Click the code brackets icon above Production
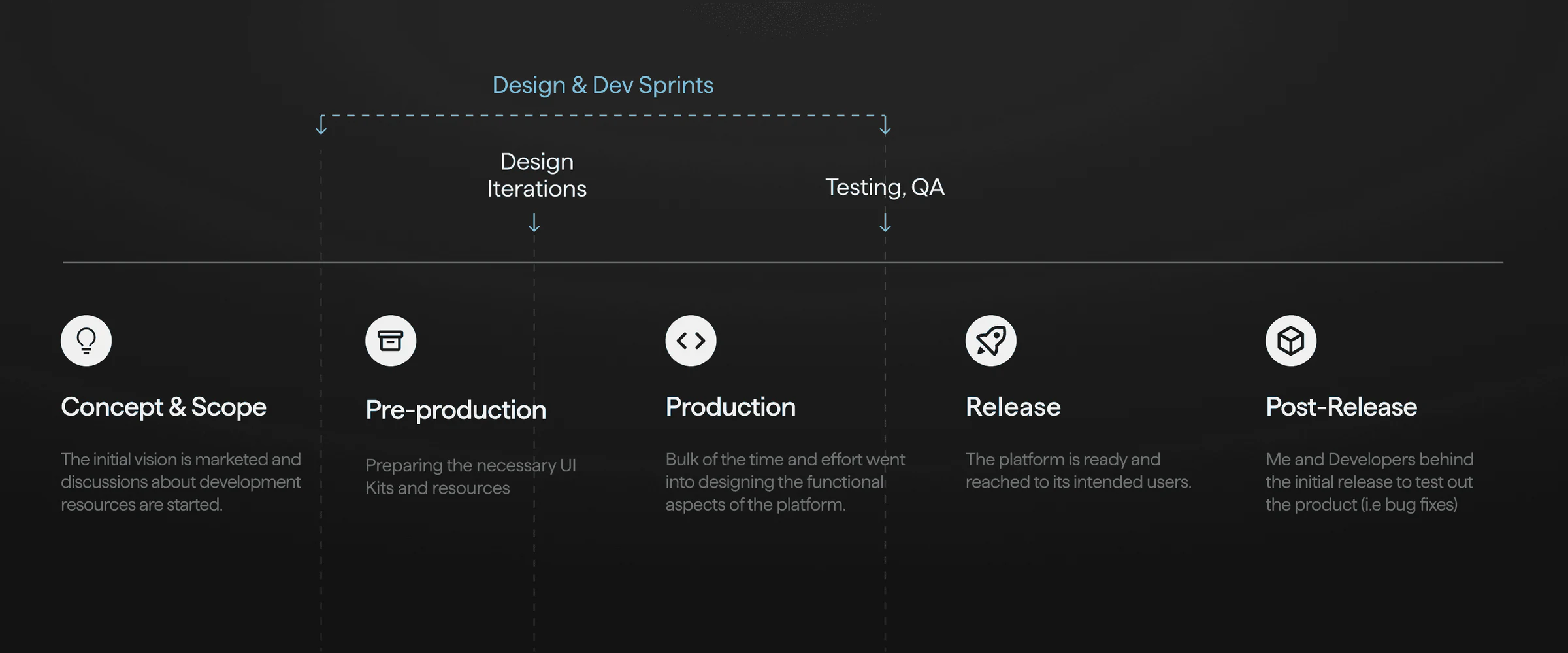1568x653 pixels. point(691,341)
